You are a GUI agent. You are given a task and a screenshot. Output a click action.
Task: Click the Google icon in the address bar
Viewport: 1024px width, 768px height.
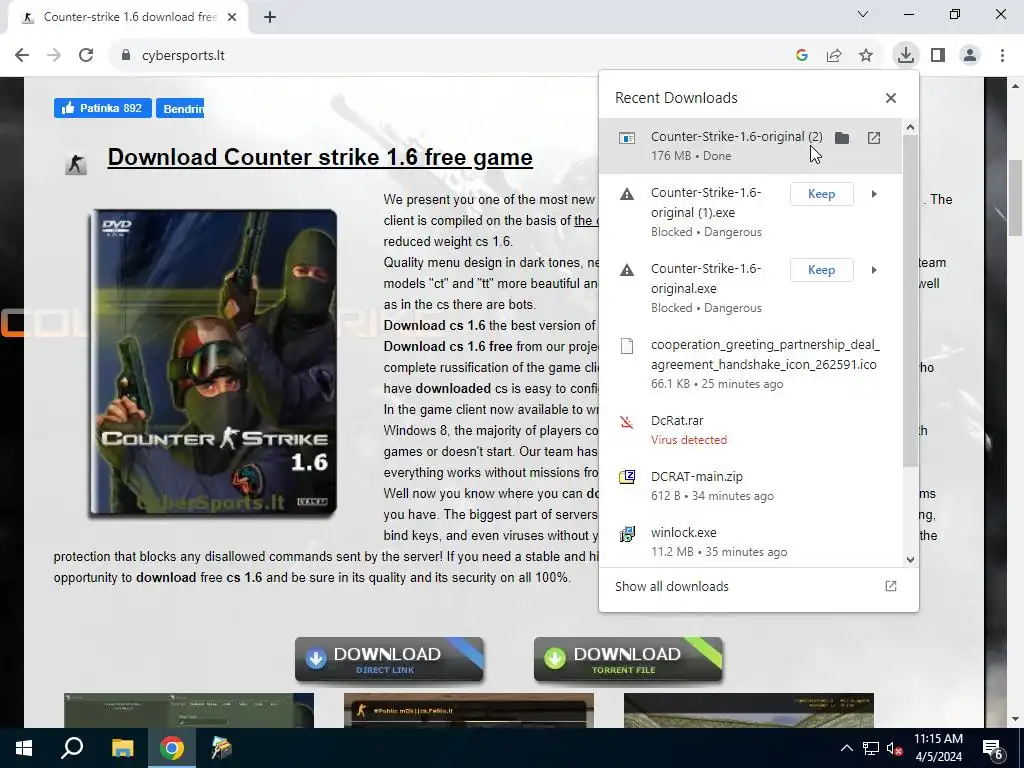pos(802,56)
